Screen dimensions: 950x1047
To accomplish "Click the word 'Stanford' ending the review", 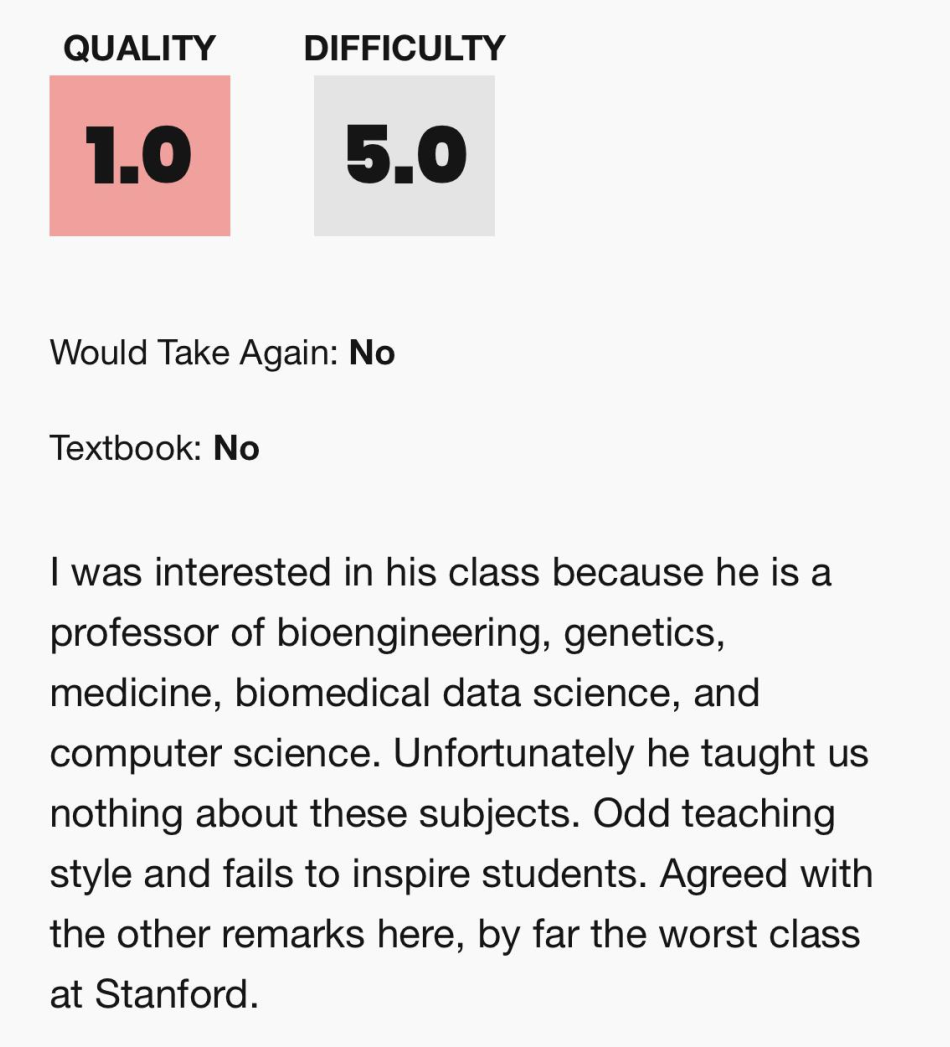I will point(176,994).
